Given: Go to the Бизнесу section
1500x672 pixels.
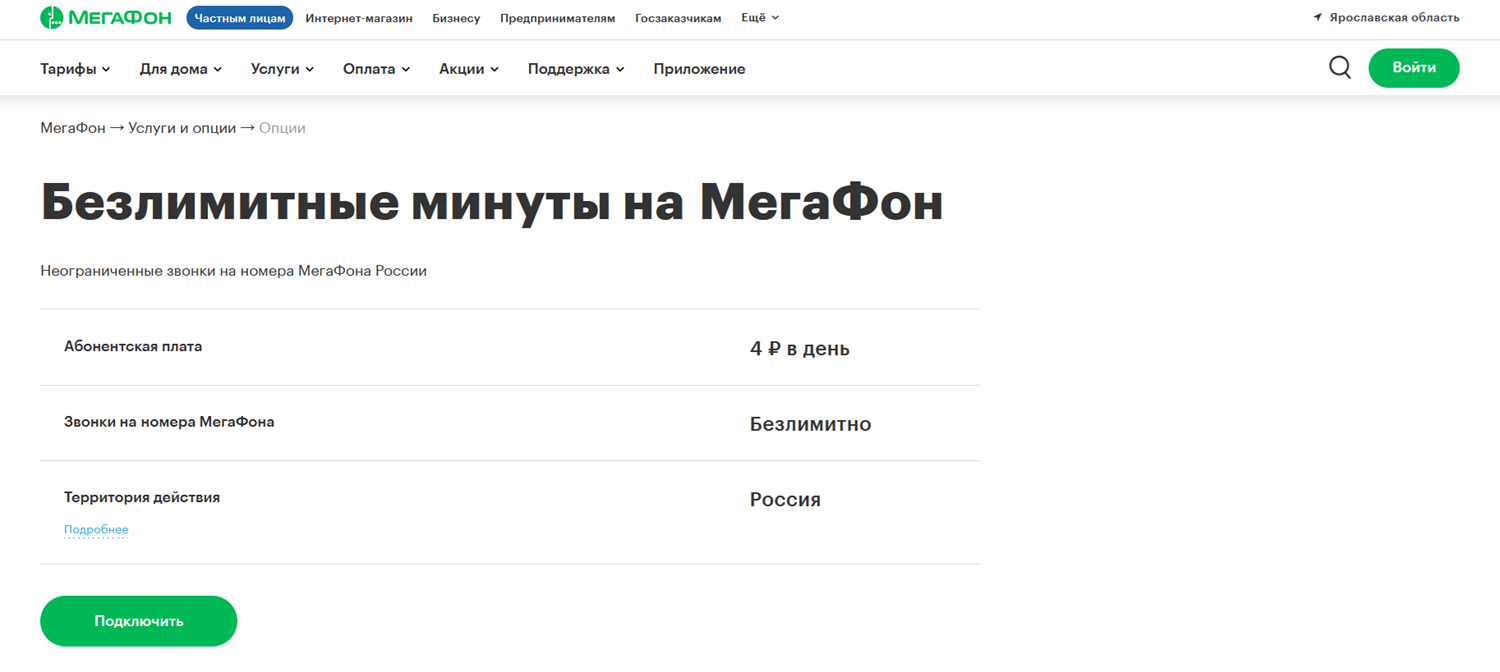Looking at the screenshot, I should [456, 18].
